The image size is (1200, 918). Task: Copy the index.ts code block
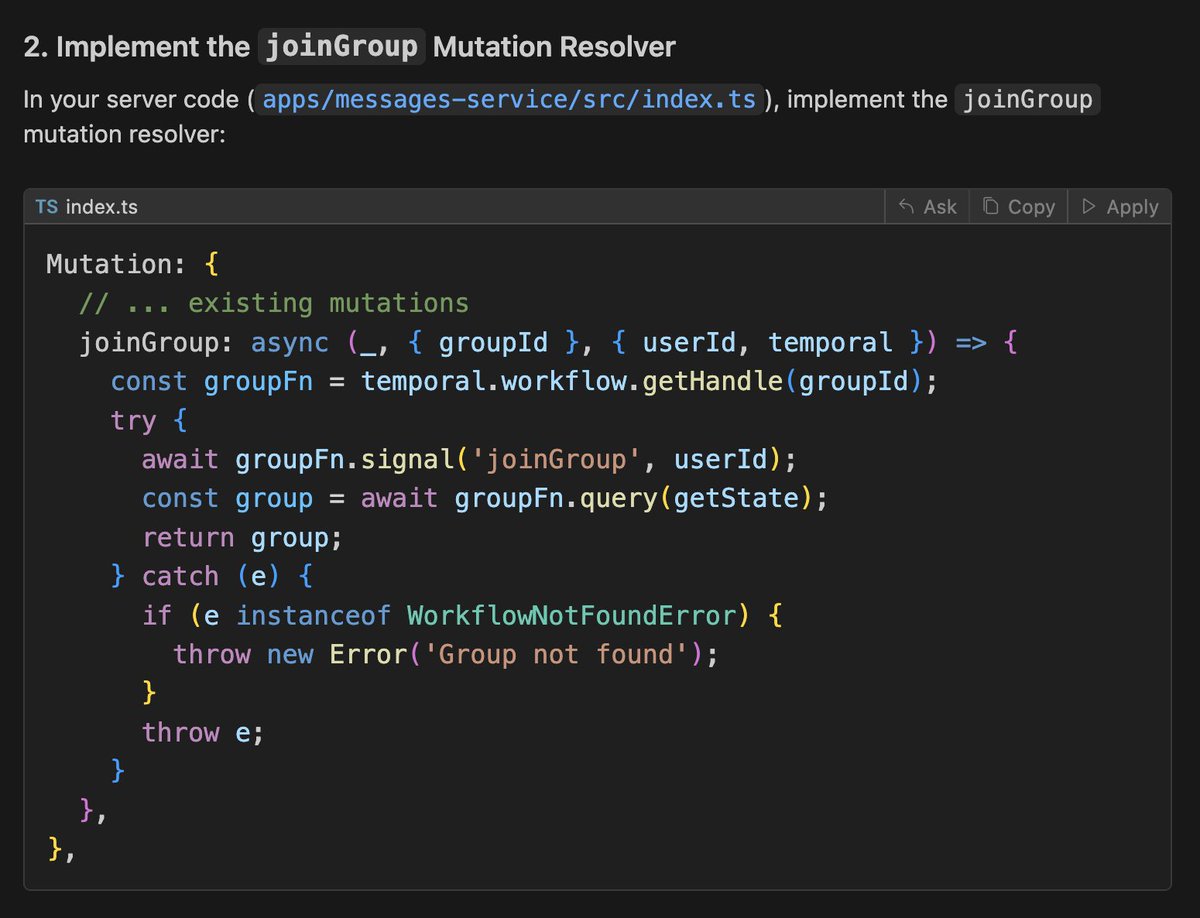(1018, 206)
